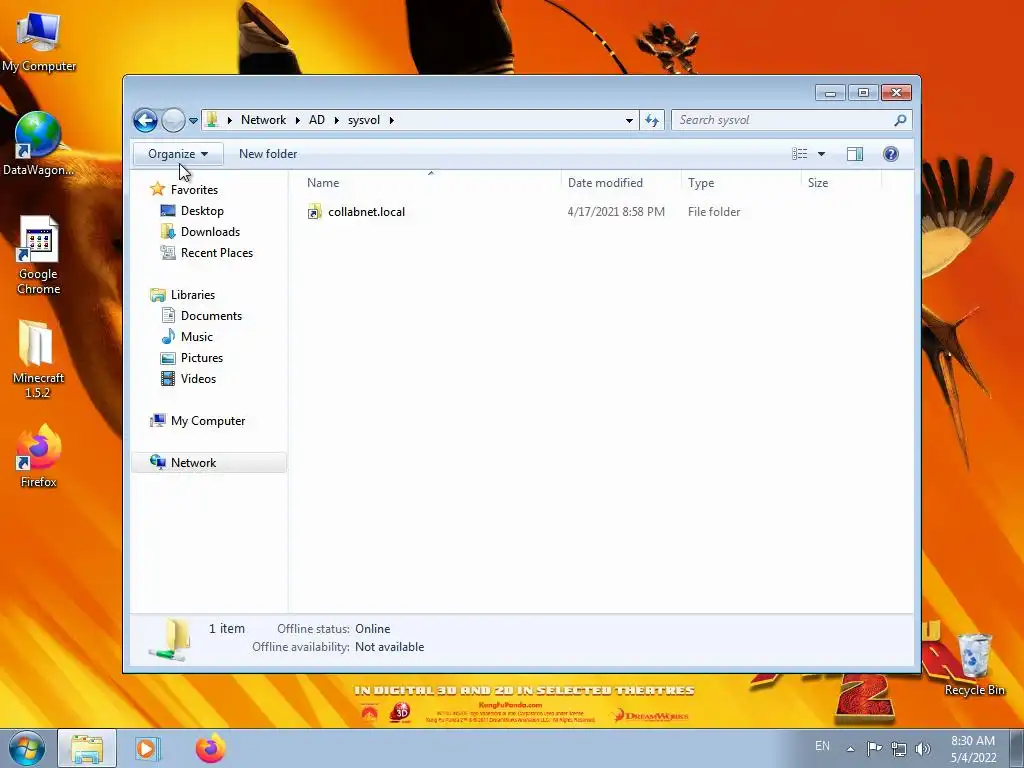Expand the arrow after sysvol in address bar

pyautogui.click(x=391, y=120)
